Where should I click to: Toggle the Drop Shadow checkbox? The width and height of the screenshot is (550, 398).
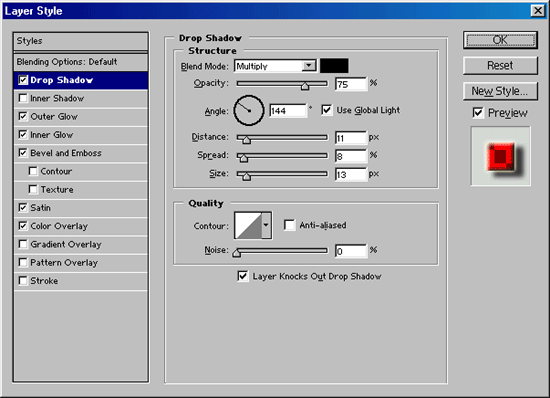point(23,80)
